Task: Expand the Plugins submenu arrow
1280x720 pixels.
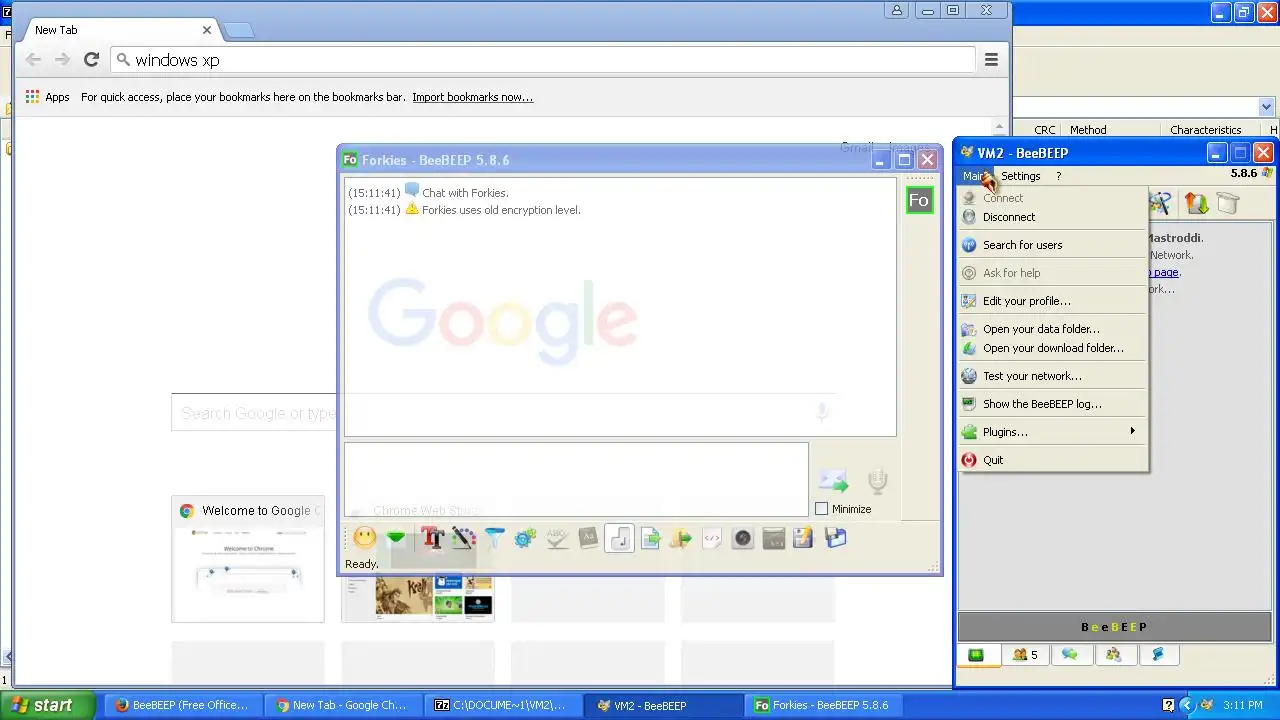Action: 1132,431
